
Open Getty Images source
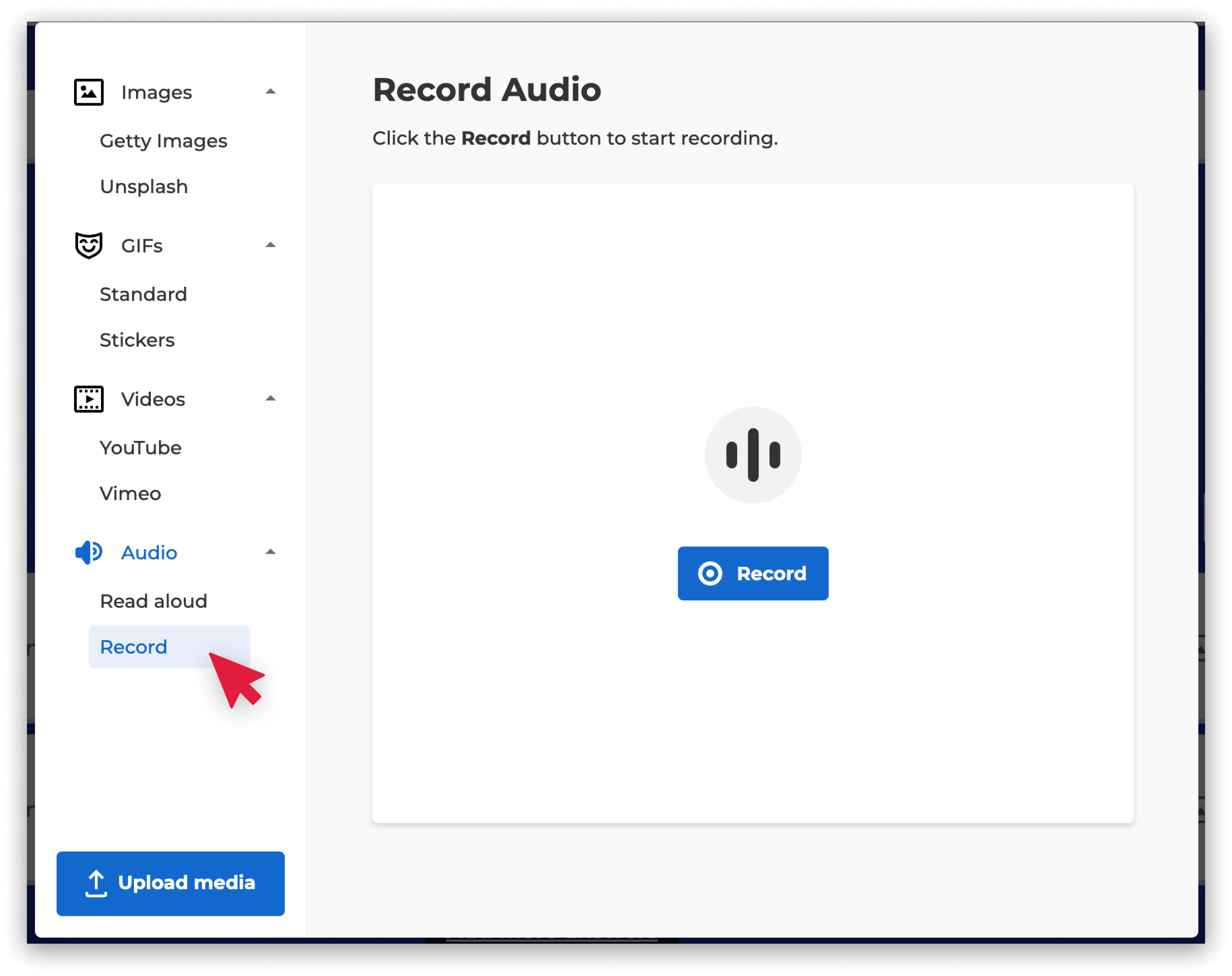pos(163,140)
